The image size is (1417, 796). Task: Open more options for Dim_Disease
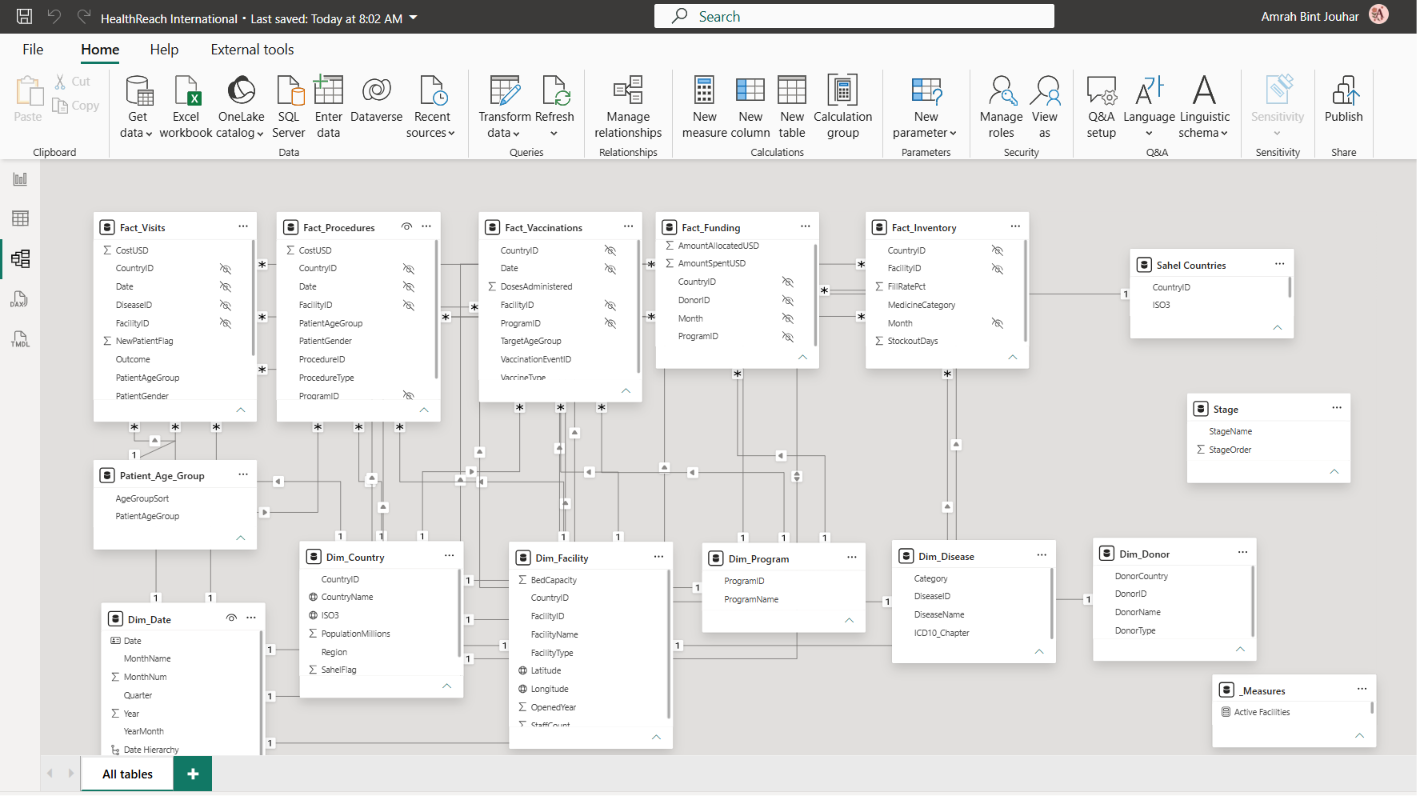[1041, 555]
